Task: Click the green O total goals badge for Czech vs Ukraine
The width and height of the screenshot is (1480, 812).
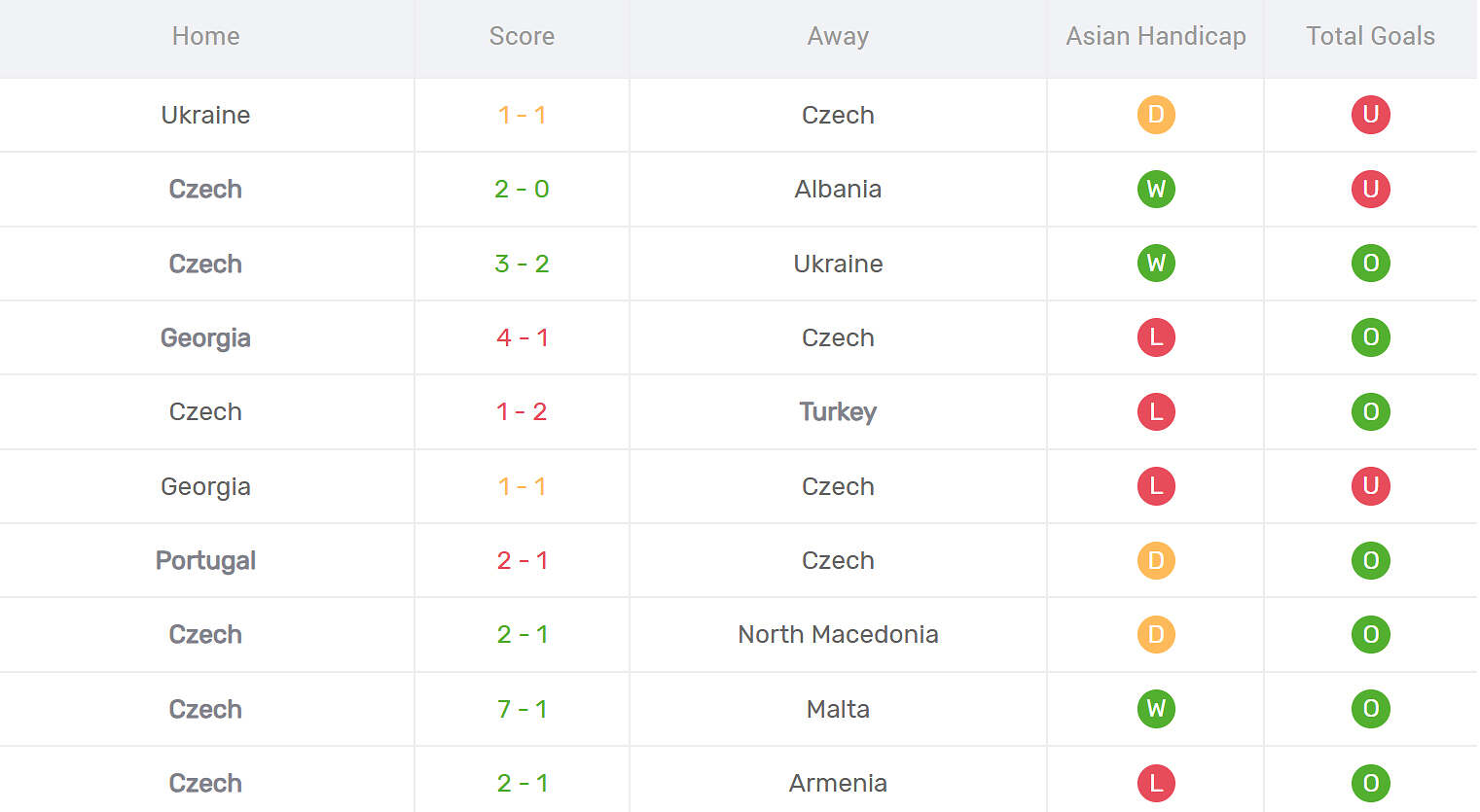Action: pos(1370,264)
